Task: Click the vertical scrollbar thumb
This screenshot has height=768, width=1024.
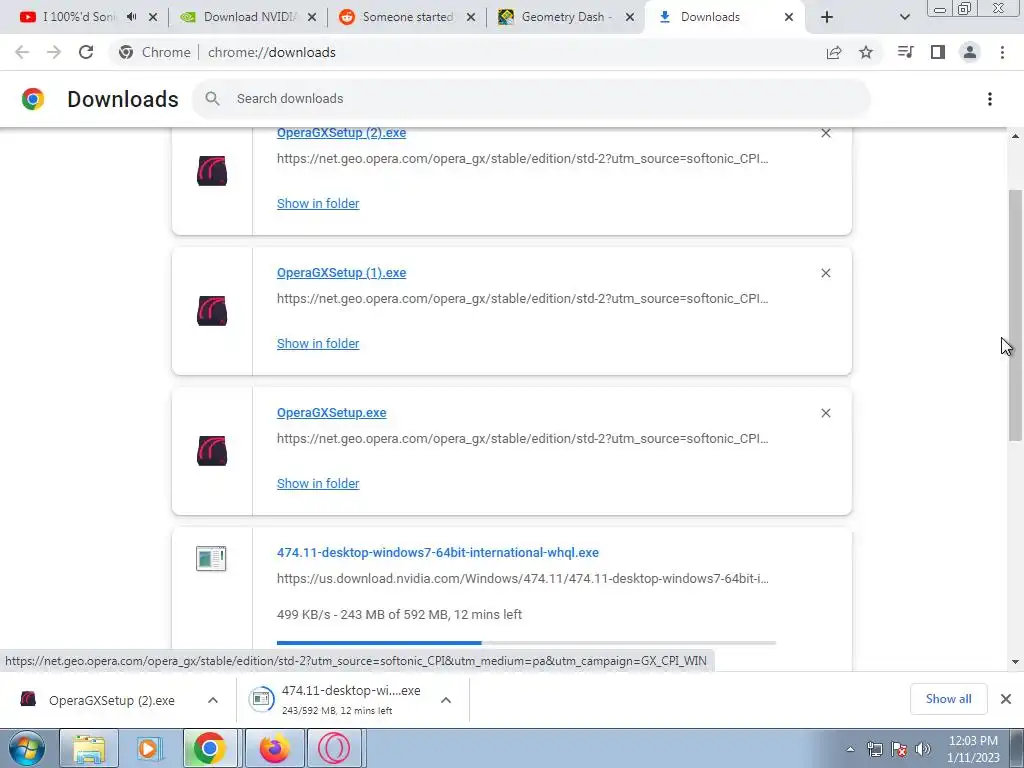Action: coord(1015,315)
